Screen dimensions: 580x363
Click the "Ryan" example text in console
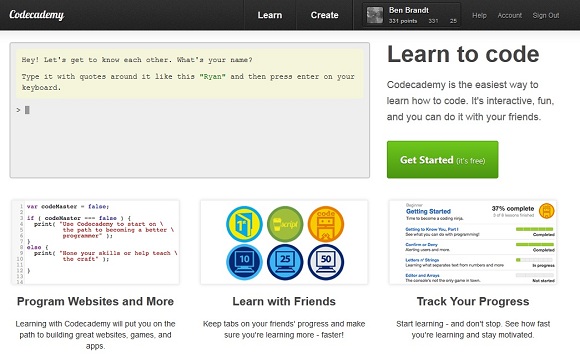[212, 77]
